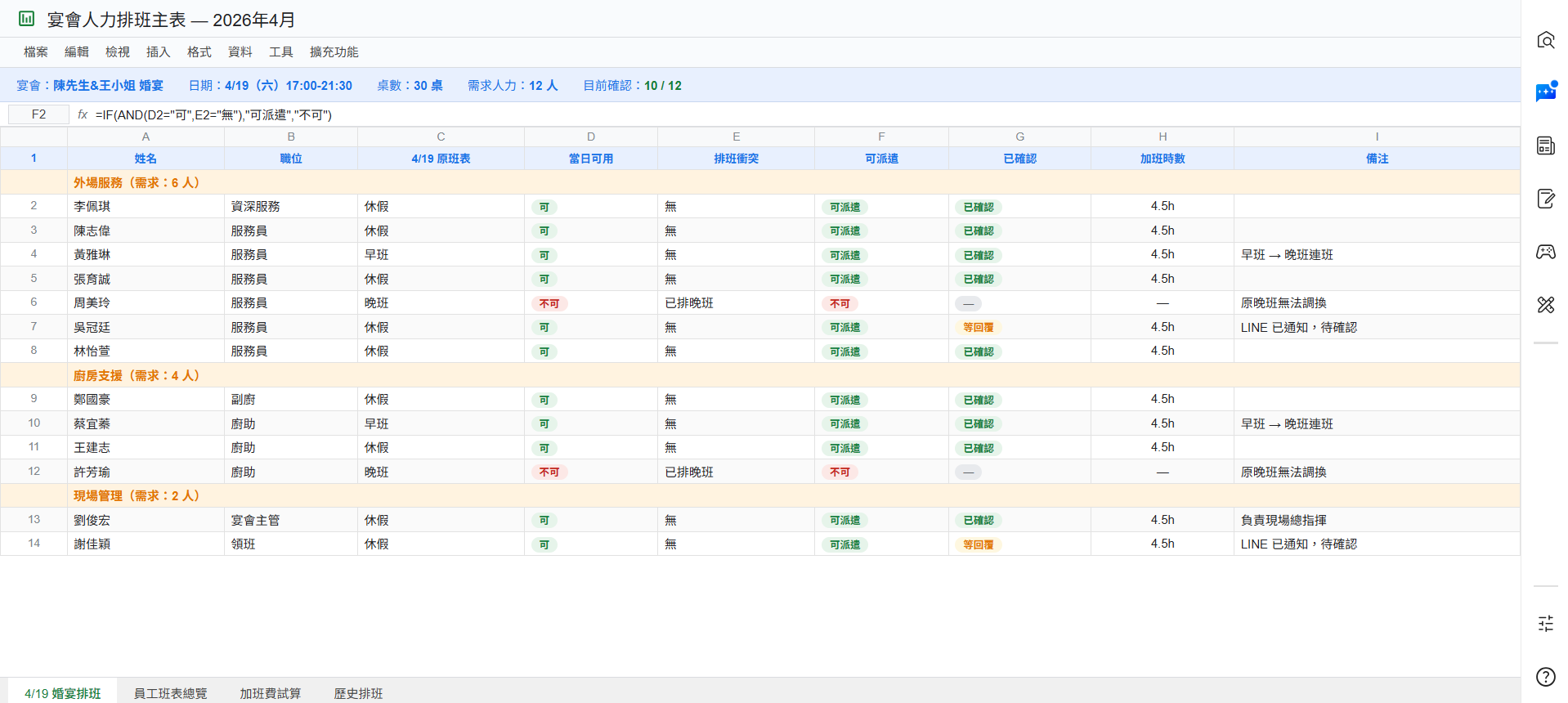
Task: Open the 插入 menu
Action: pyautogui.click(x=159, y=51)
